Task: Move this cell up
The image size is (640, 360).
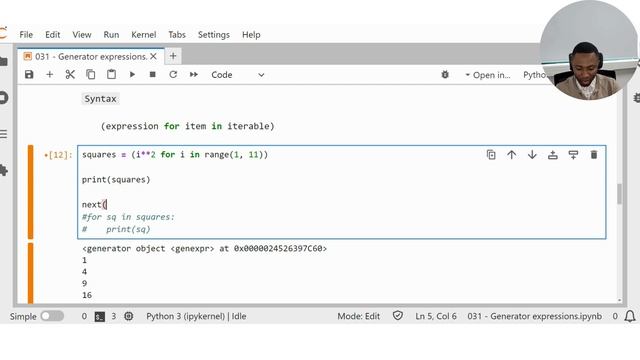Action: click(x=511, y=155)
